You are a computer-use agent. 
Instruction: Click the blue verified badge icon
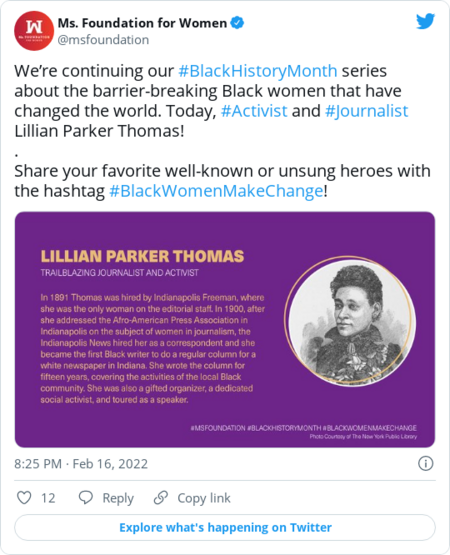237,23
